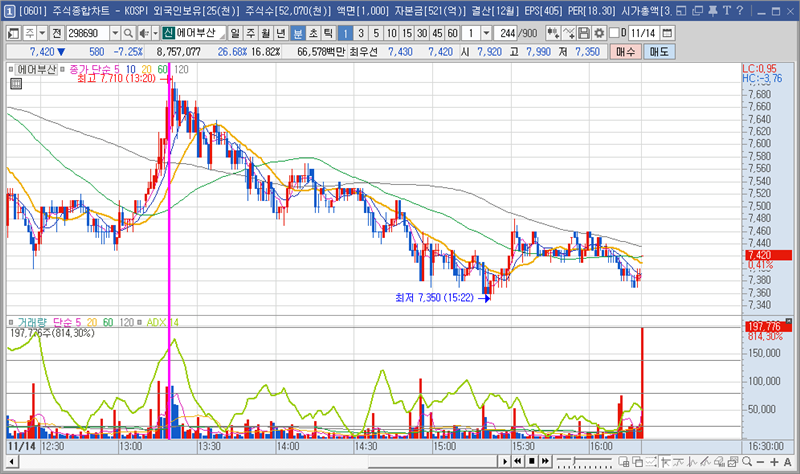Click the zoom out minus icon
Image resolution: width=800 pixels, height=474 pixels.
pyautogui.click(x=761, y=464)
